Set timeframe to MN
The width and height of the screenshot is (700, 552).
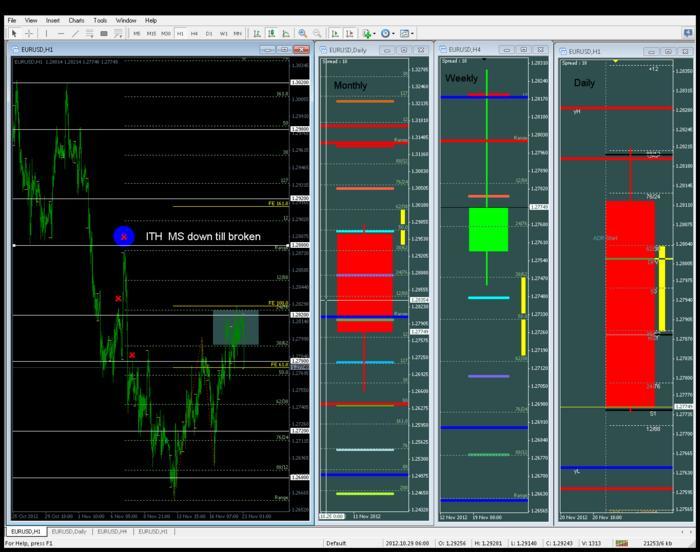[x=238, y=33]
